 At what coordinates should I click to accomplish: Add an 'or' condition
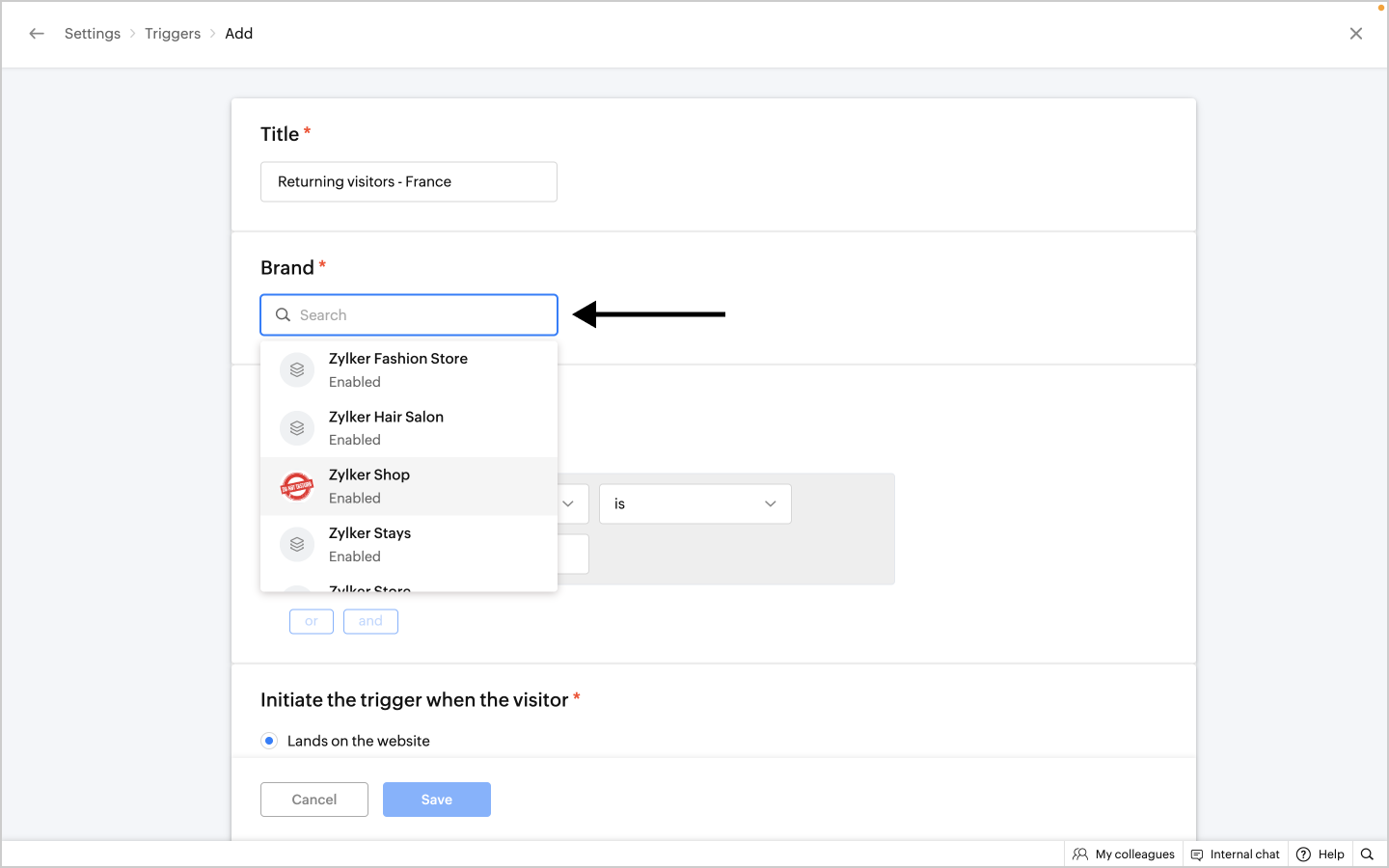pyautogui.click(x=311, y=621)
